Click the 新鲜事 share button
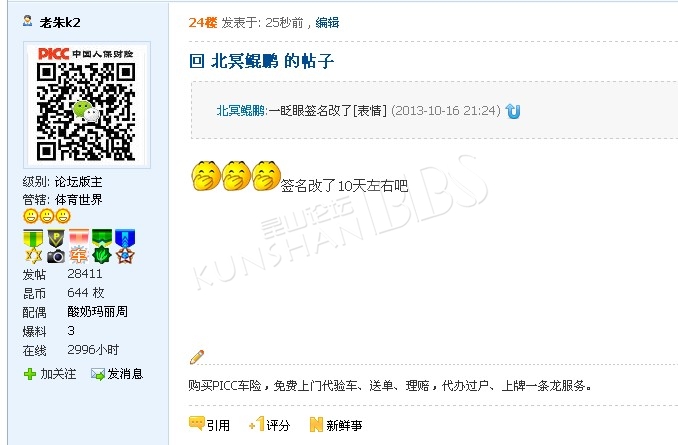 pyautogui.click(x=336, y=425)
